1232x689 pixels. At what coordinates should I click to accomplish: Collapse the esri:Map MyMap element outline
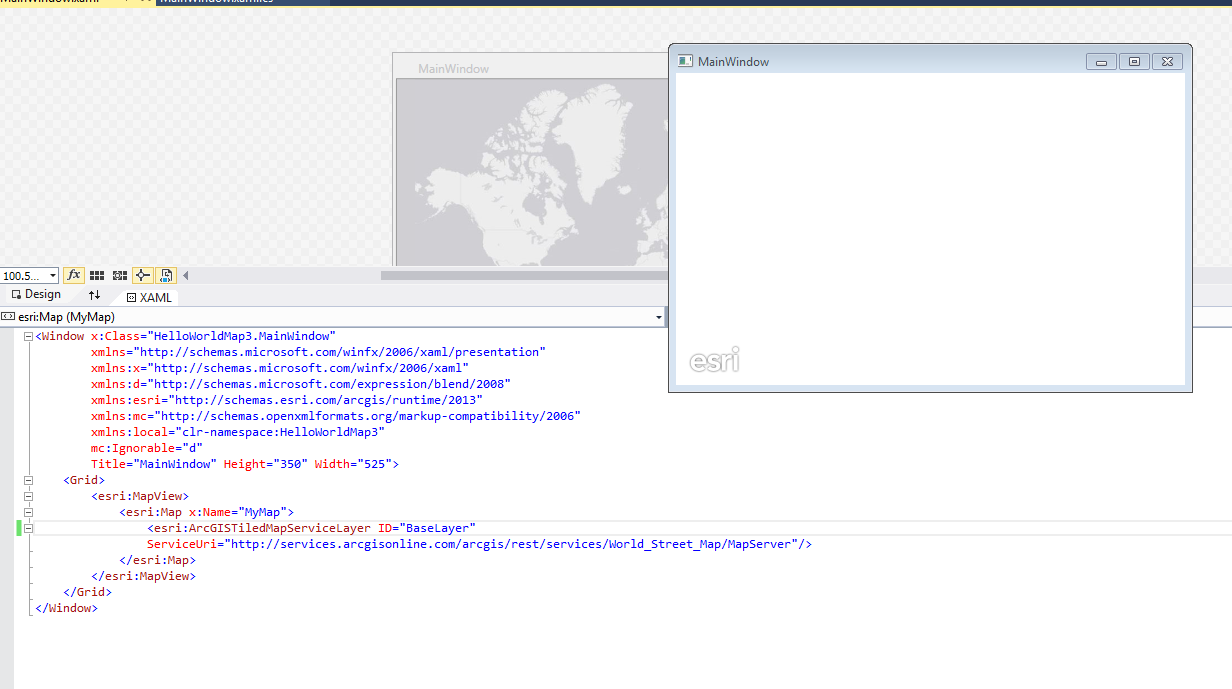click(x=28, y=513)
